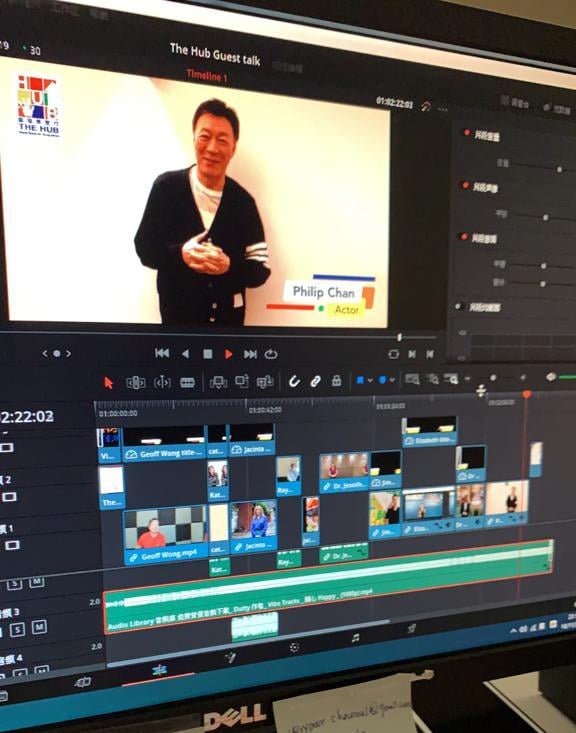The height and width of the screenshot is (733, 576).
Task: Switch to the Cut page tab
Action: pos(83,683)
